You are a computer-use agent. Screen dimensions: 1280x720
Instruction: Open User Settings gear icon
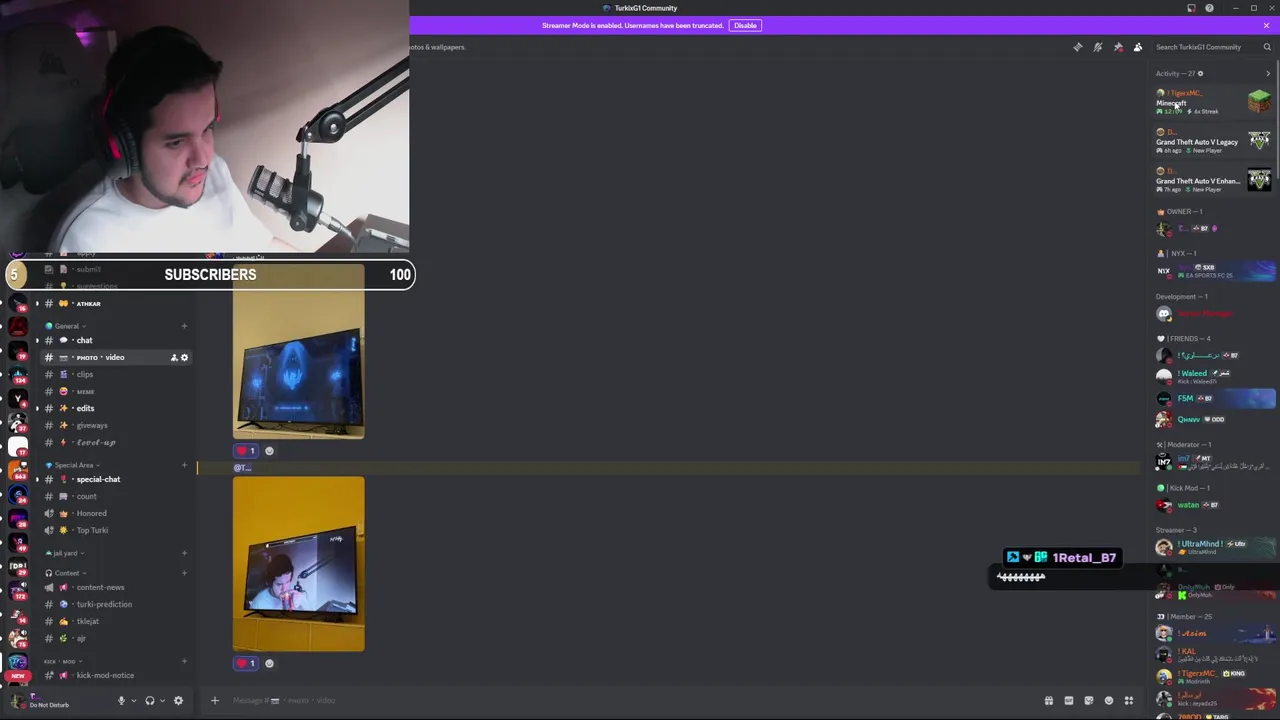(178, 700)
